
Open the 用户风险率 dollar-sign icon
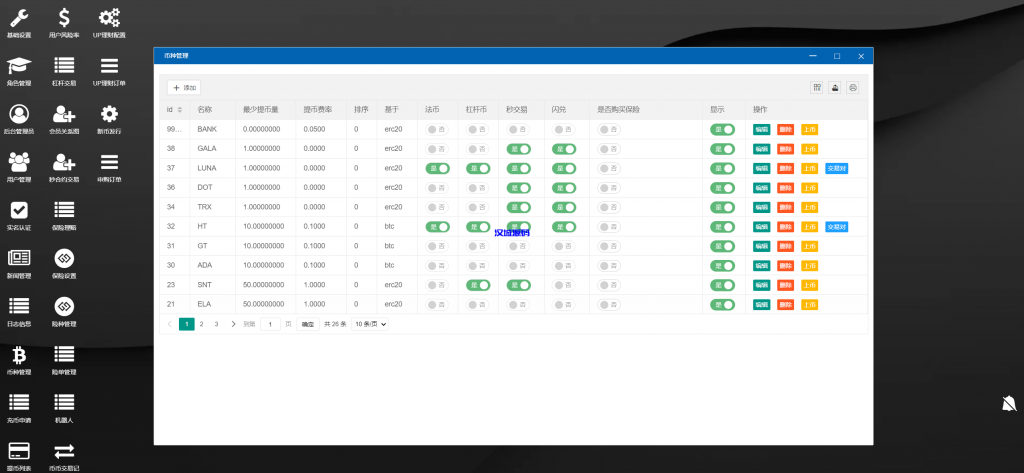pyautogui.click(x=64, y=18)
